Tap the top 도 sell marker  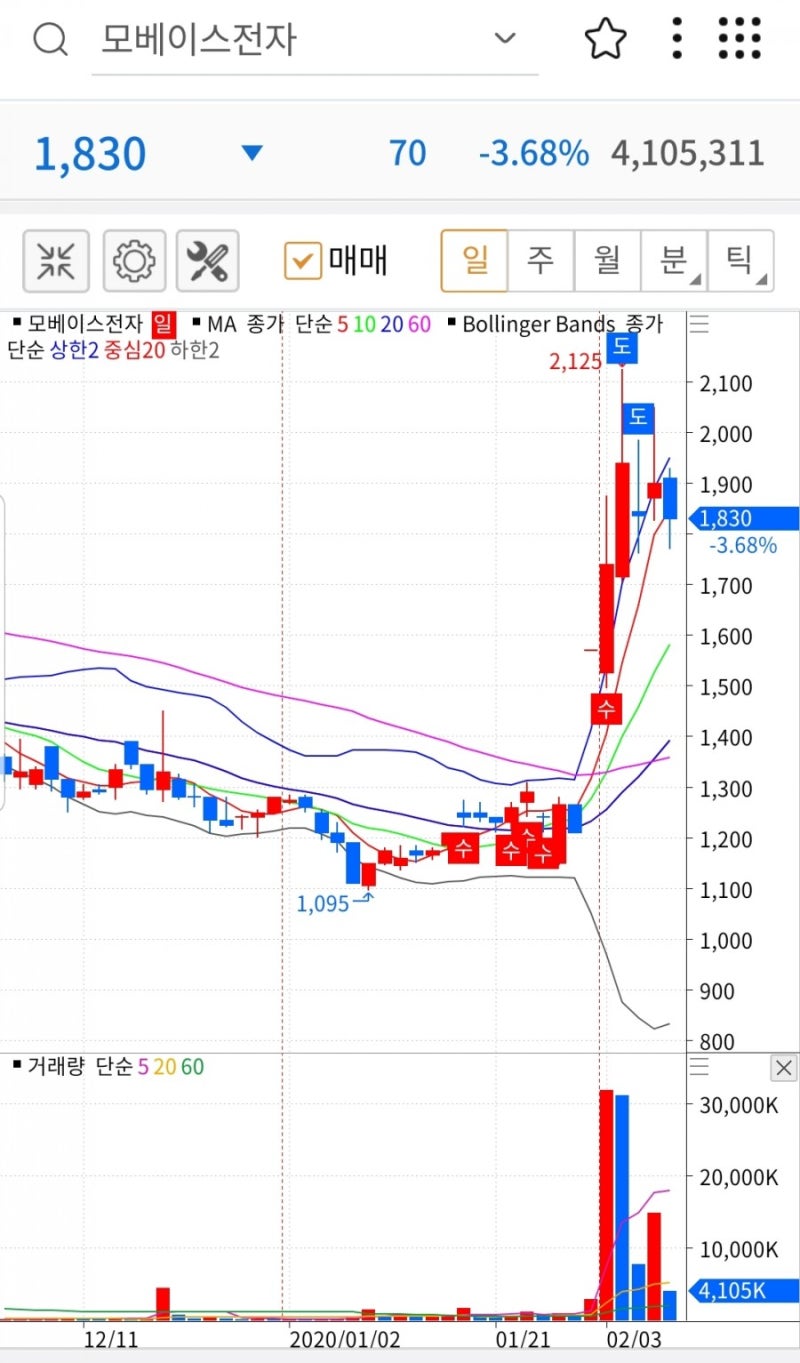coord(621,347)
